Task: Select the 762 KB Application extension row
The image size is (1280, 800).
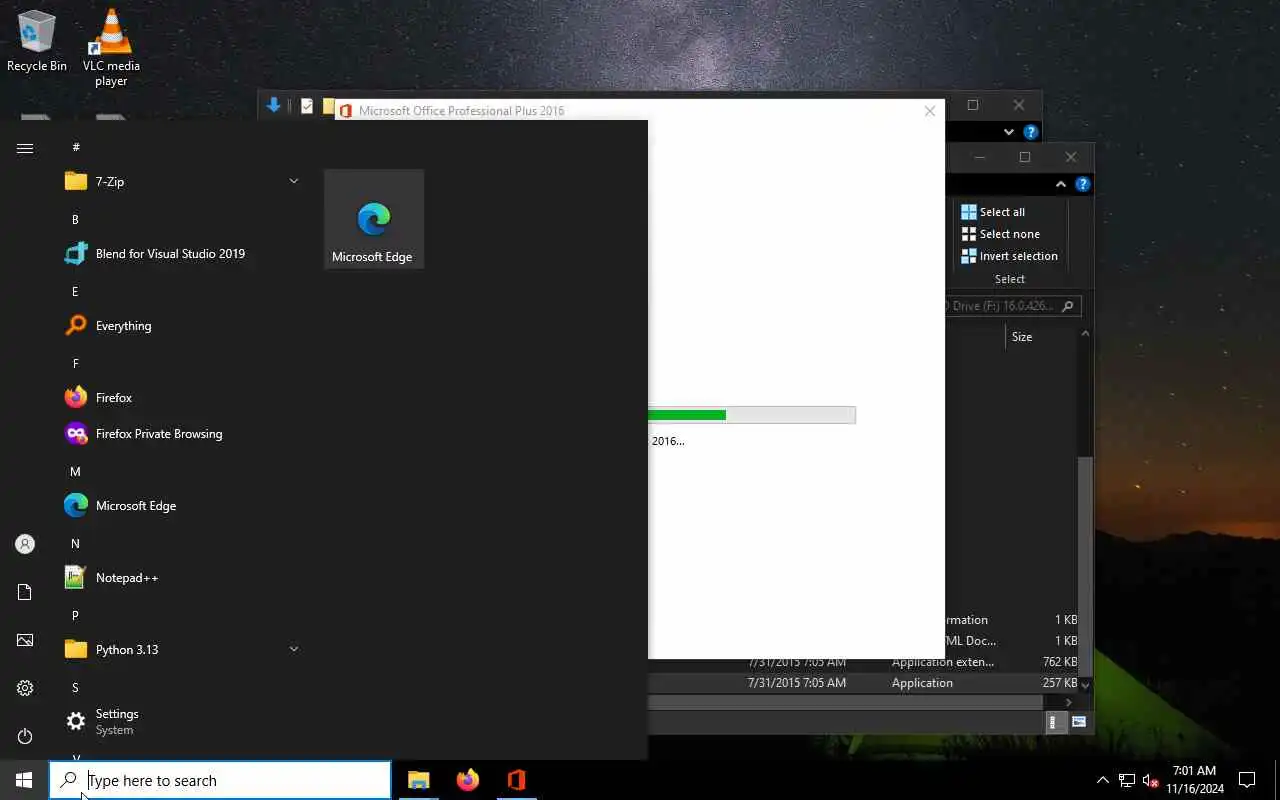Action: point(864,662)
